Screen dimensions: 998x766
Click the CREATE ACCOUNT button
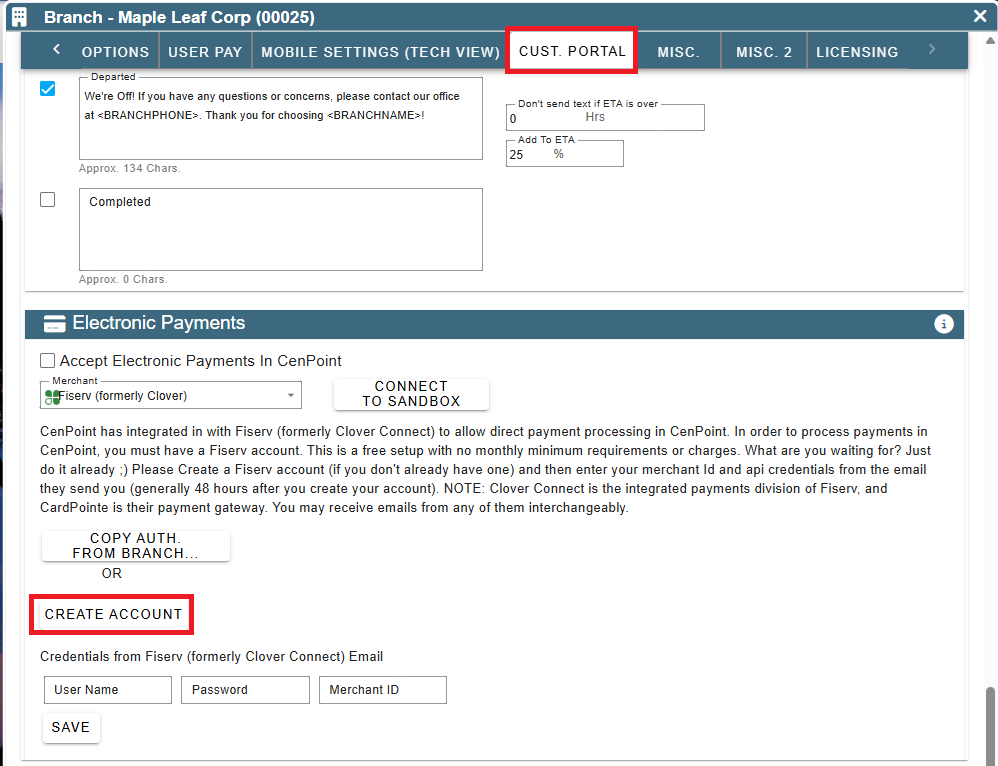coord(113,614)
